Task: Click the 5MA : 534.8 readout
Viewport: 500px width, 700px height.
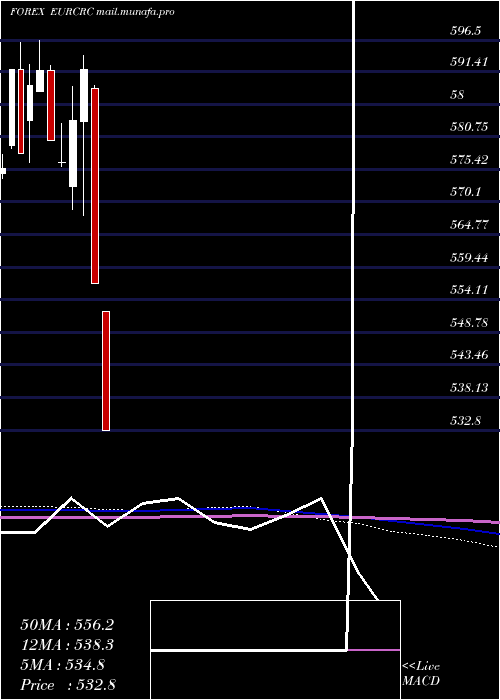Action: coord(62,665)
